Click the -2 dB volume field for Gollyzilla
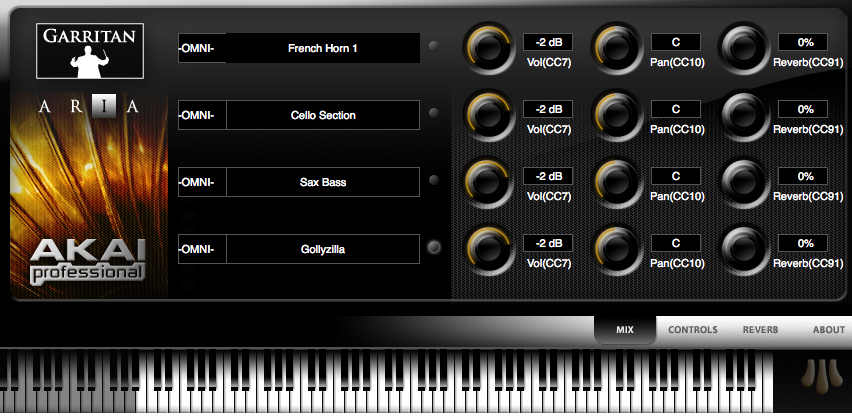The image size is (852, 416). pos(548,243)
